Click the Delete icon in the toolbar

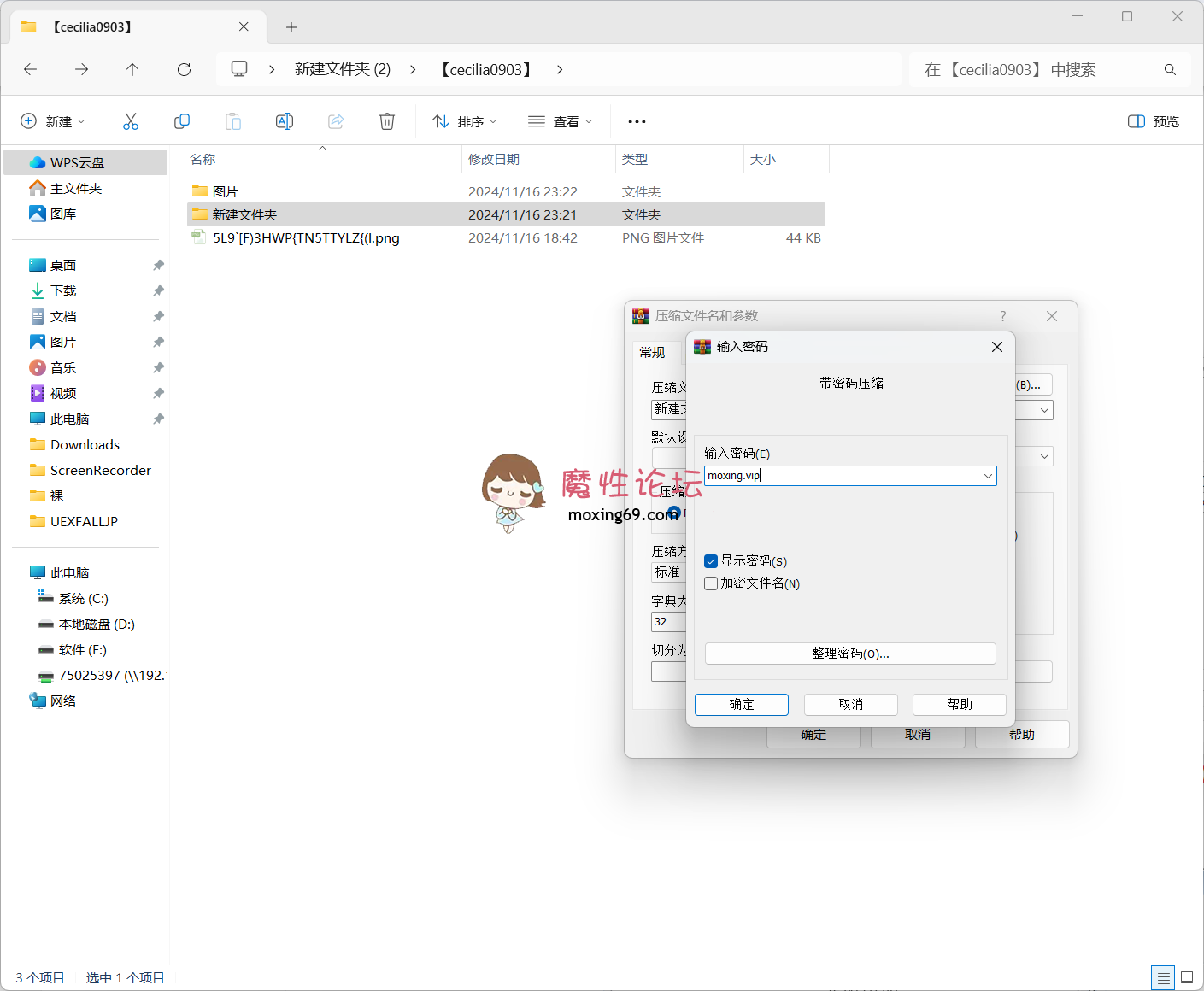386,120
